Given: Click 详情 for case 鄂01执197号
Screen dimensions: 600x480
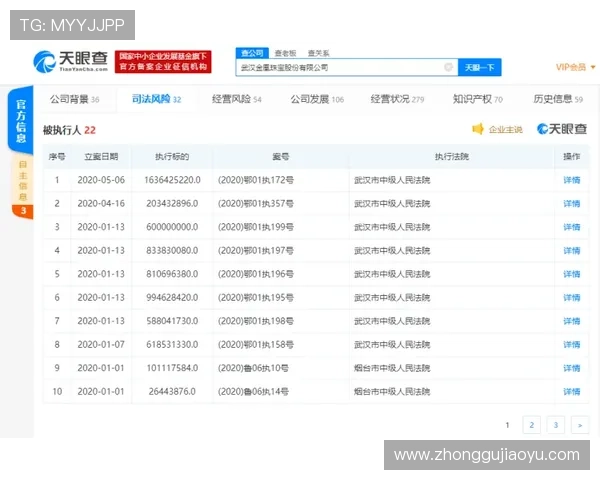Looking at the screenshot, I should 572,251.
